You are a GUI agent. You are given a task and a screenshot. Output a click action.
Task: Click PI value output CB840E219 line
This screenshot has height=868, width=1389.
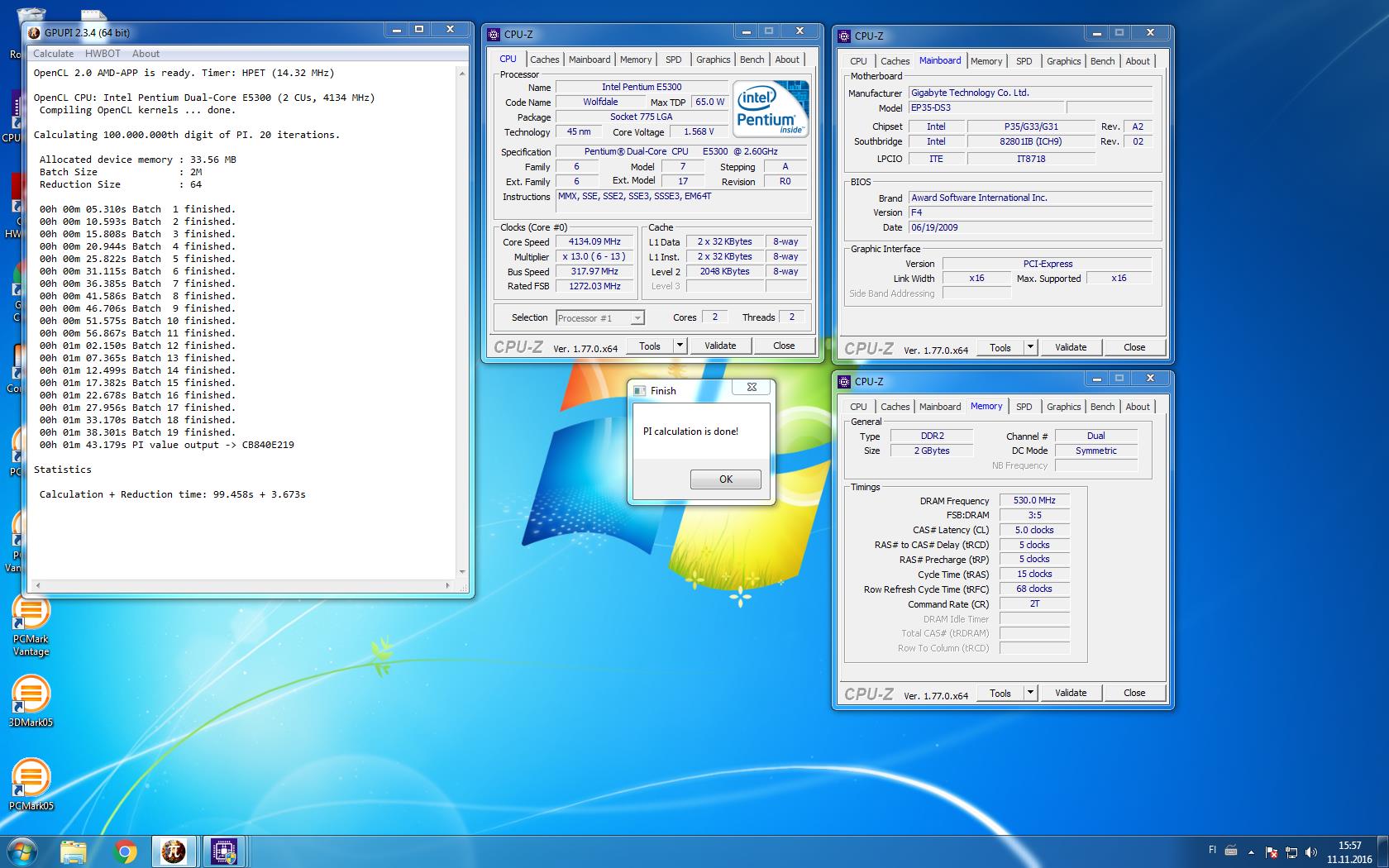click(167, 445)
